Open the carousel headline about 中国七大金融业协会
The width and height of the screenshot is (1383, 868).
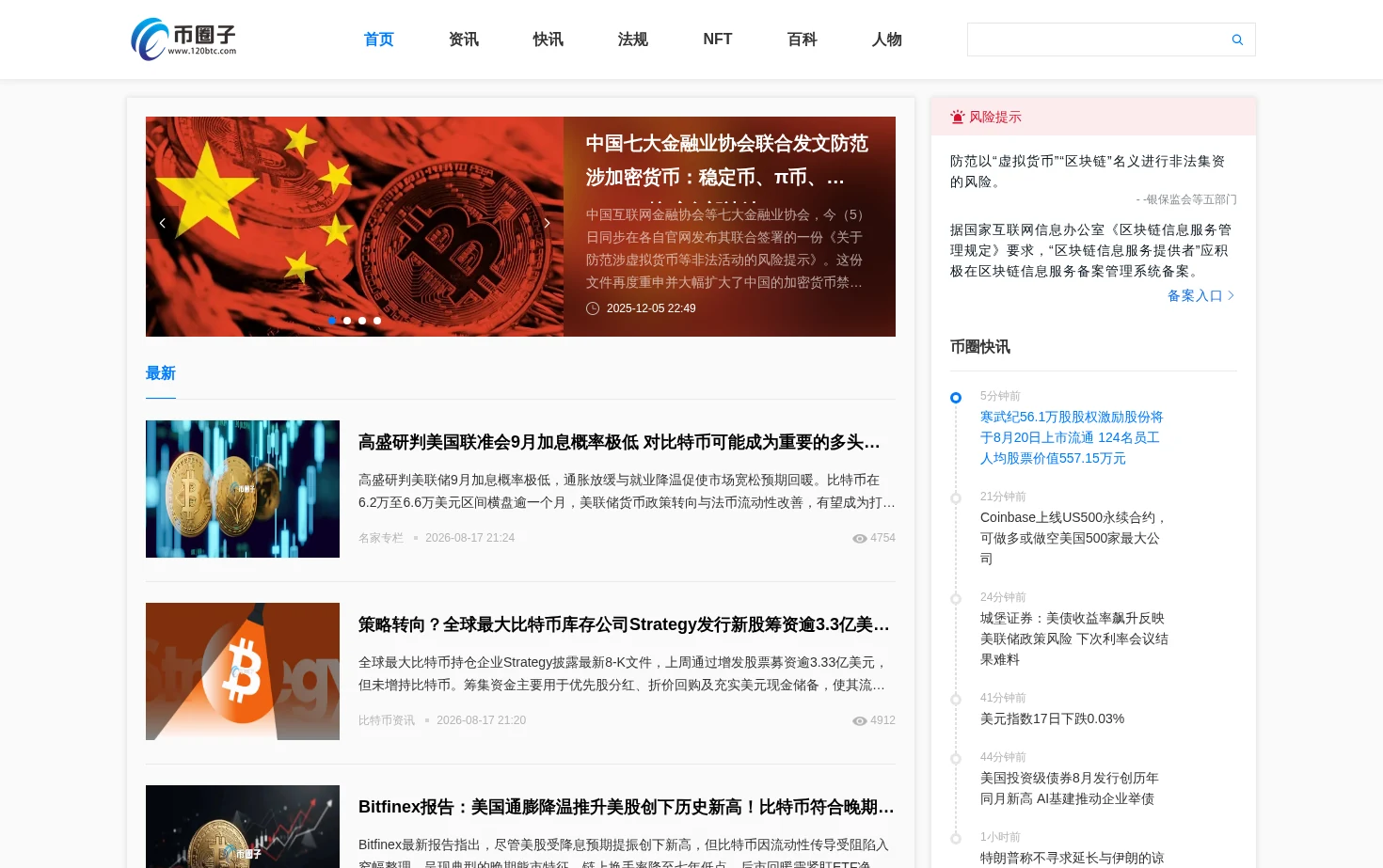click(x=727, y=161)
